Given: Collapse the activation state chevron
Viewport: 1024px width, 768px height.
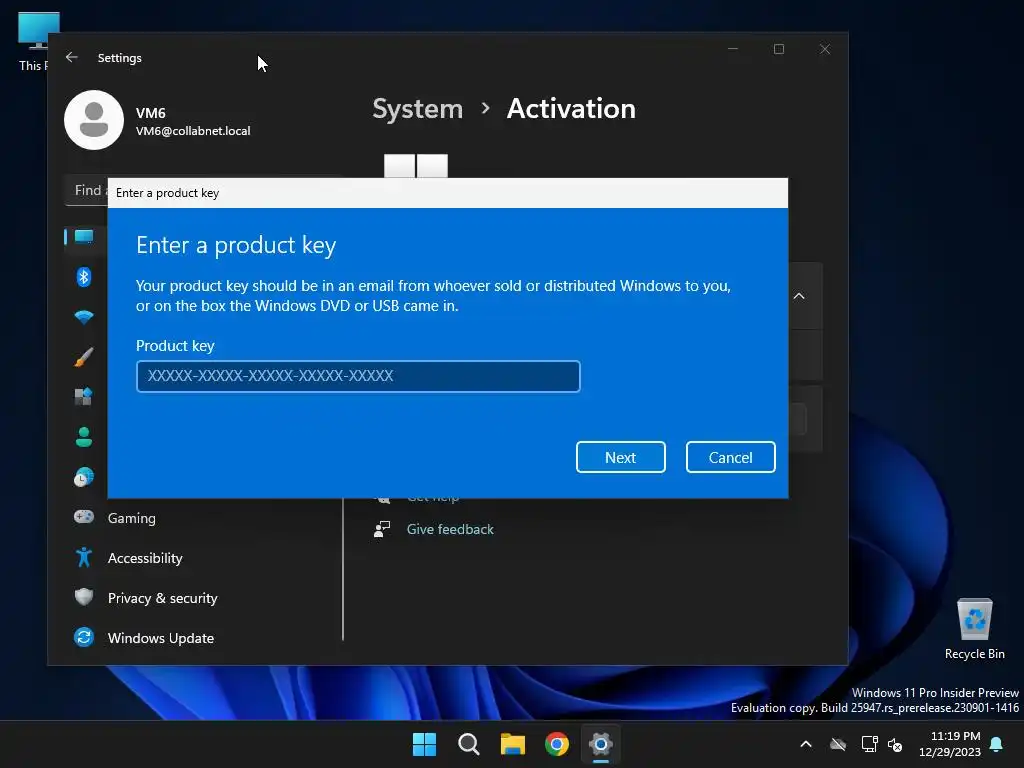Looking at the screenshot, I should tap(799, 296).
